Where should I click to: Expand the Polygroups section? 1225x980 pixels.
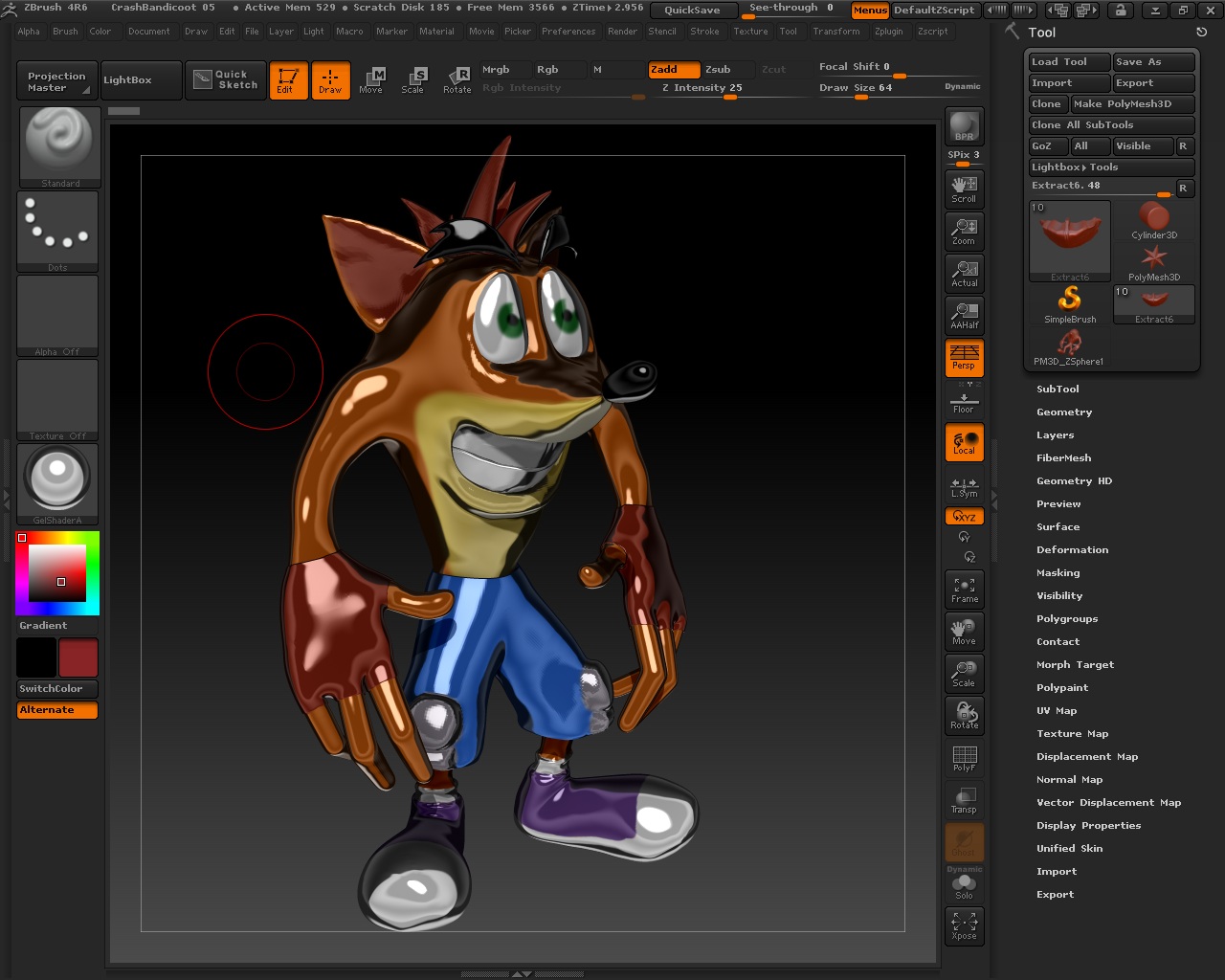point(1067,618)
